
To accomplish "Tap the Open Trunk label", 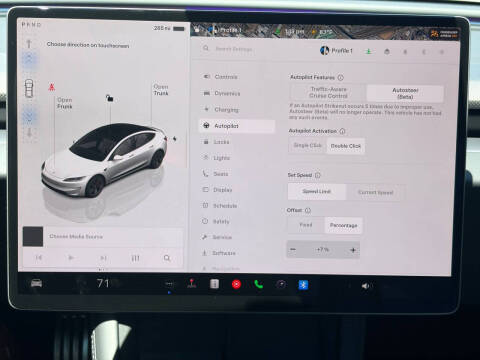I will coord(161,90).
